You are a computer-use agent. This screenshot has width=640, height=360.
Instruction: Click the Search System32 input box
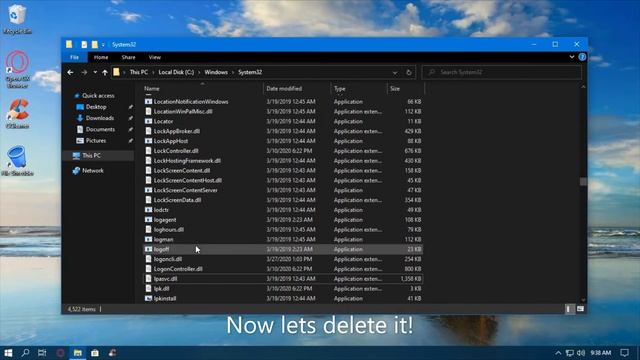502,72
